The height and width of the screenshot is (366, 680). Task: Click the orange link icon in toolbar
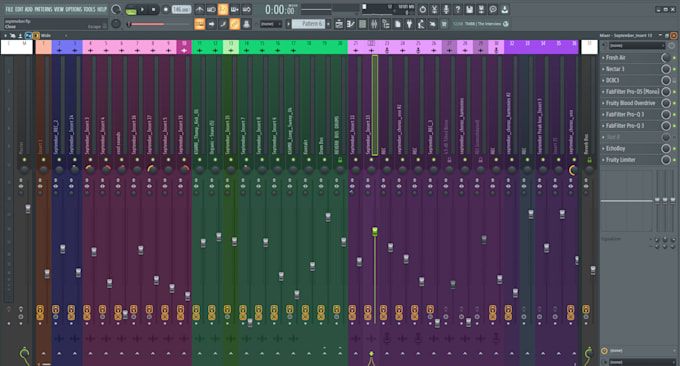point(235,24)
